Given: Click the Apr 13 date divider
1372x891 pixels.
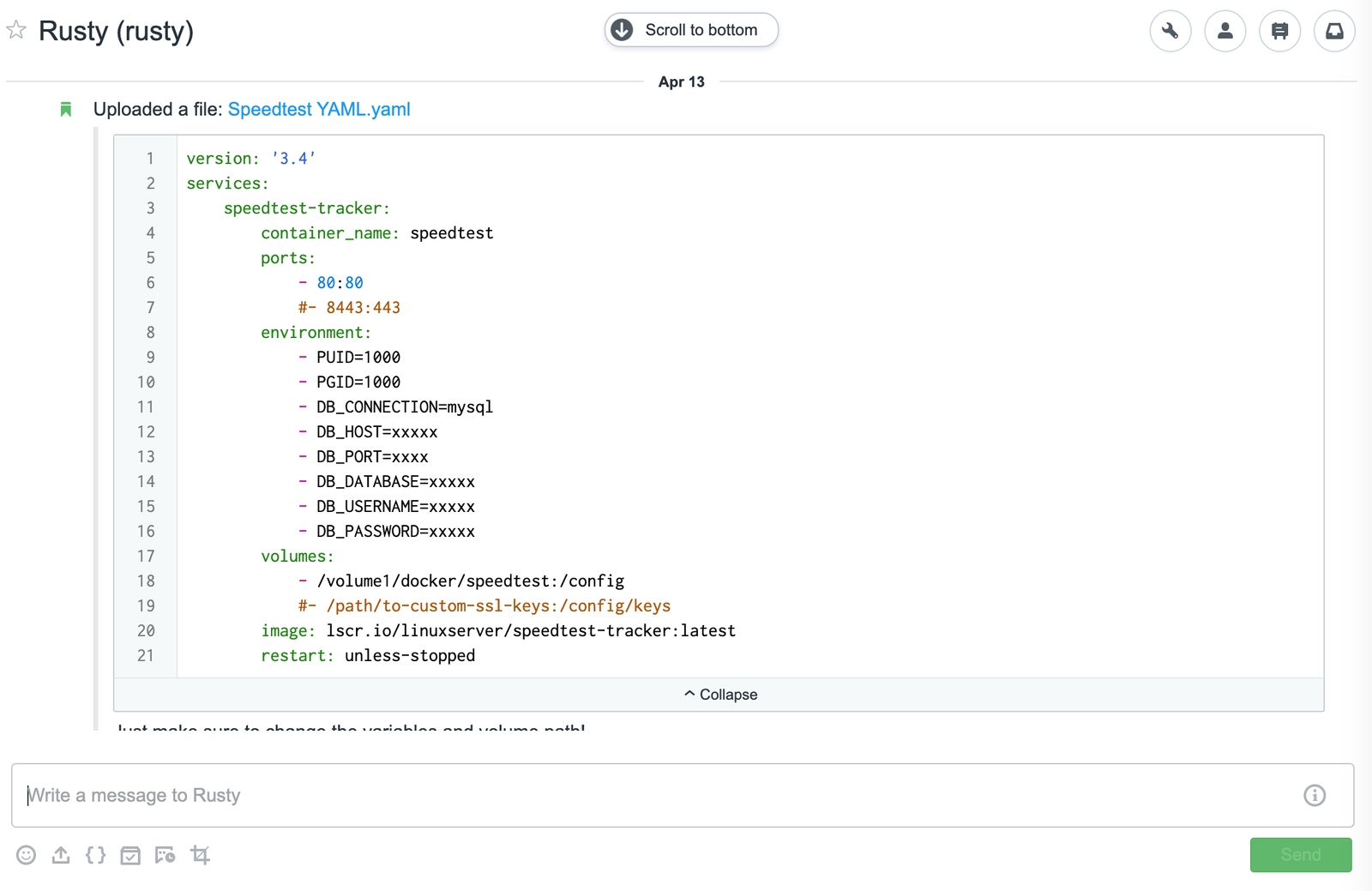Looking at the screenshot, I should click(681, 81).
